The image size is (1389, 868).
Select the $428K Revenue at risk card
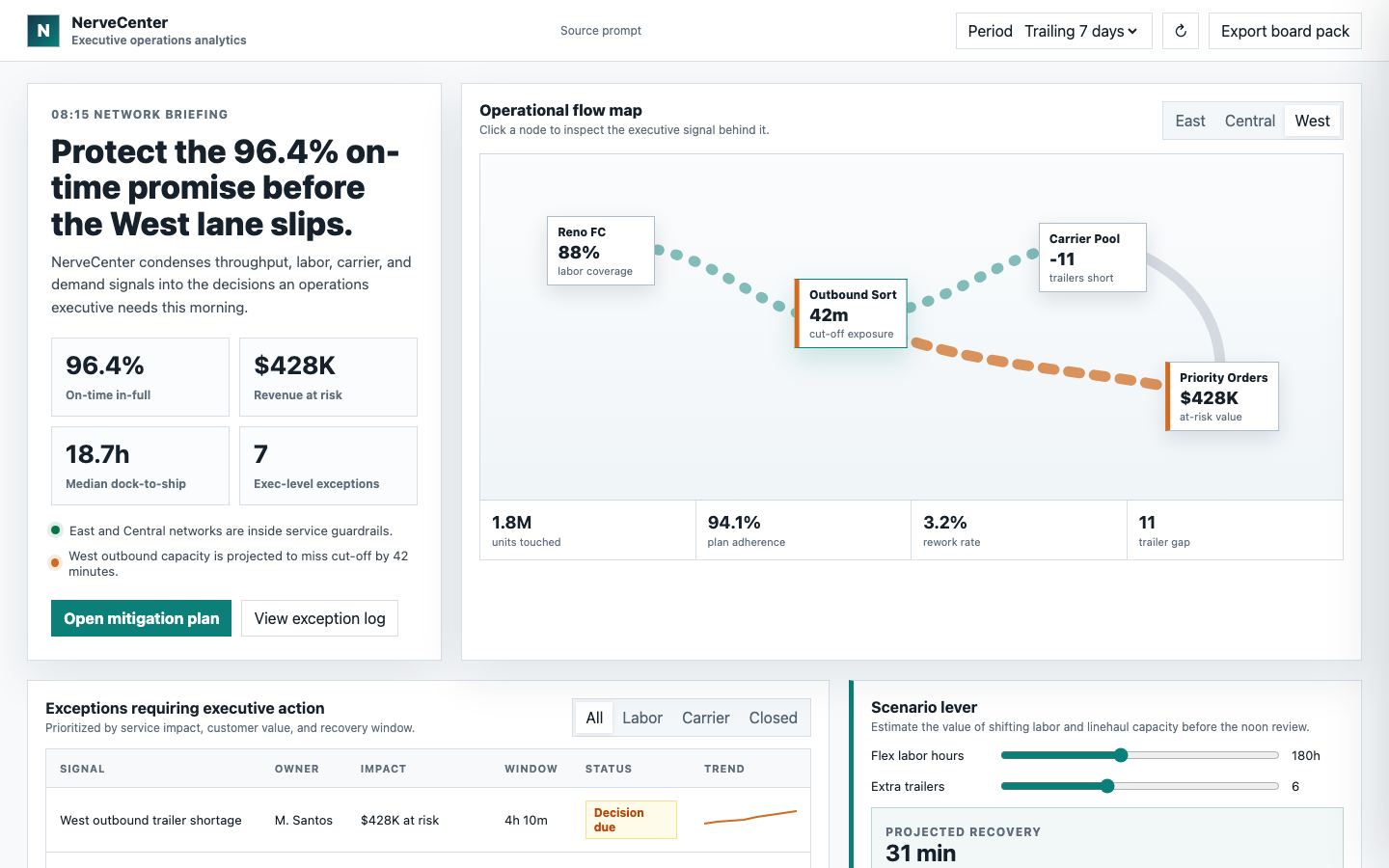[328, 377]
